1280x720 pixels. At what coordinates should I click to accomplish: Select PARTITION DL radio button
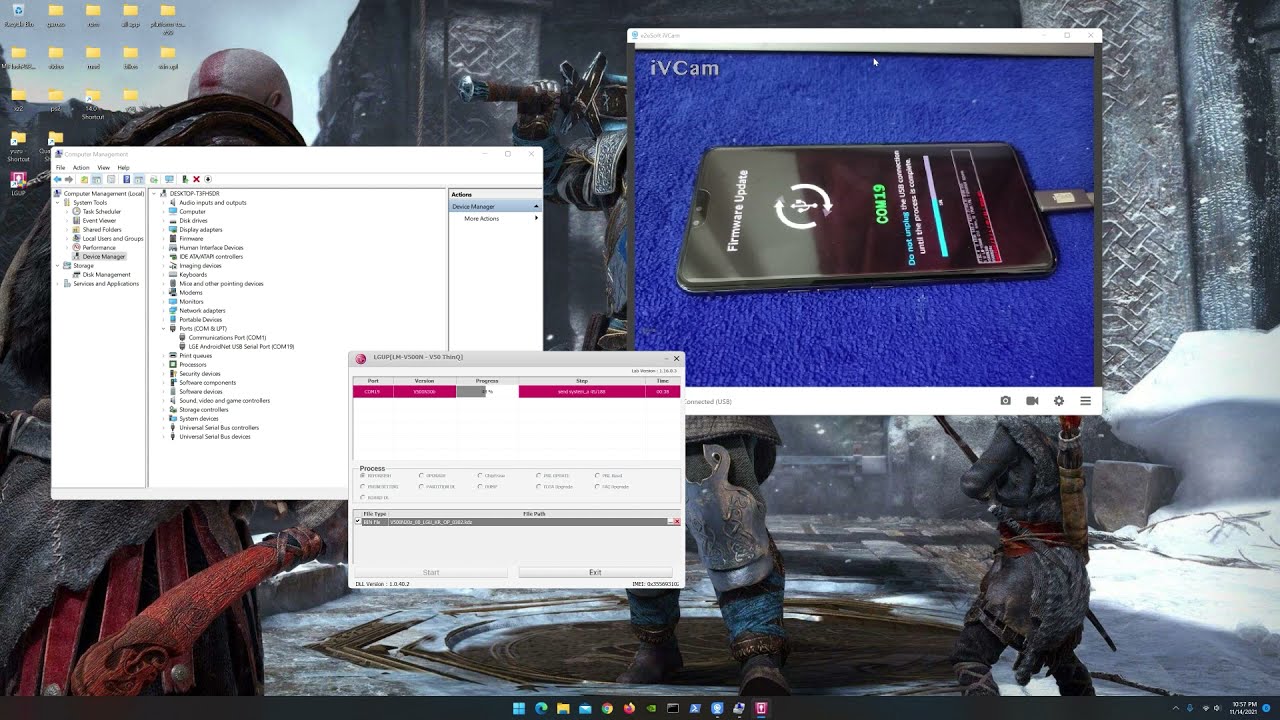(x=421, y=487)
